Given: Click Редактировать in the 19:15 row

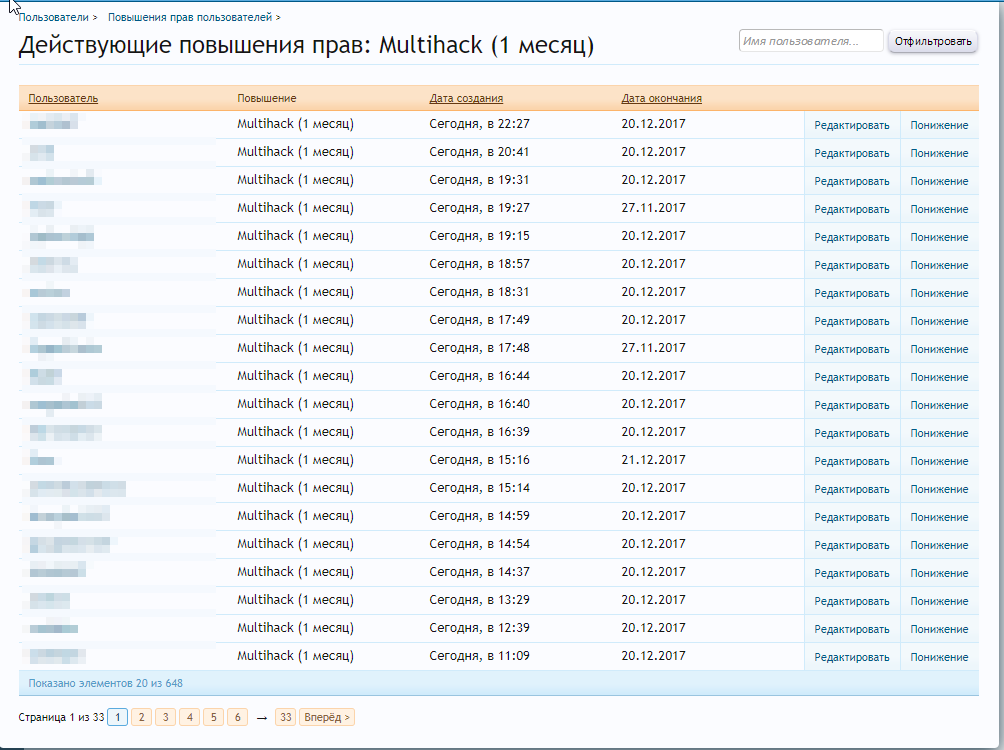Looking at the screenshot, I should point(852,238).
